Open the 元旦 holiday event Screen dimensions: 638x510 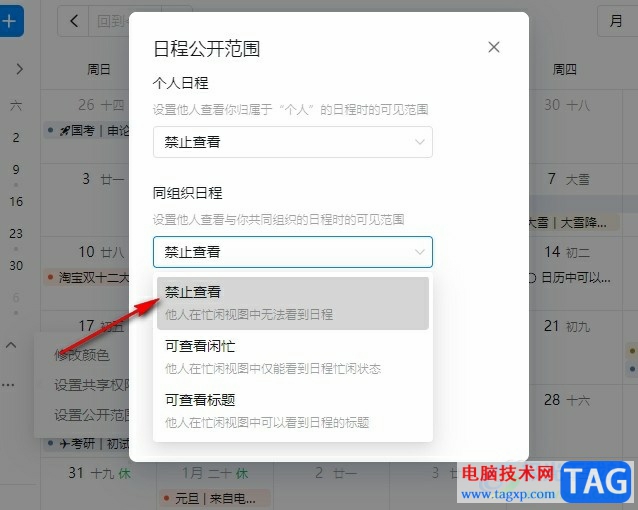point(215,498)
